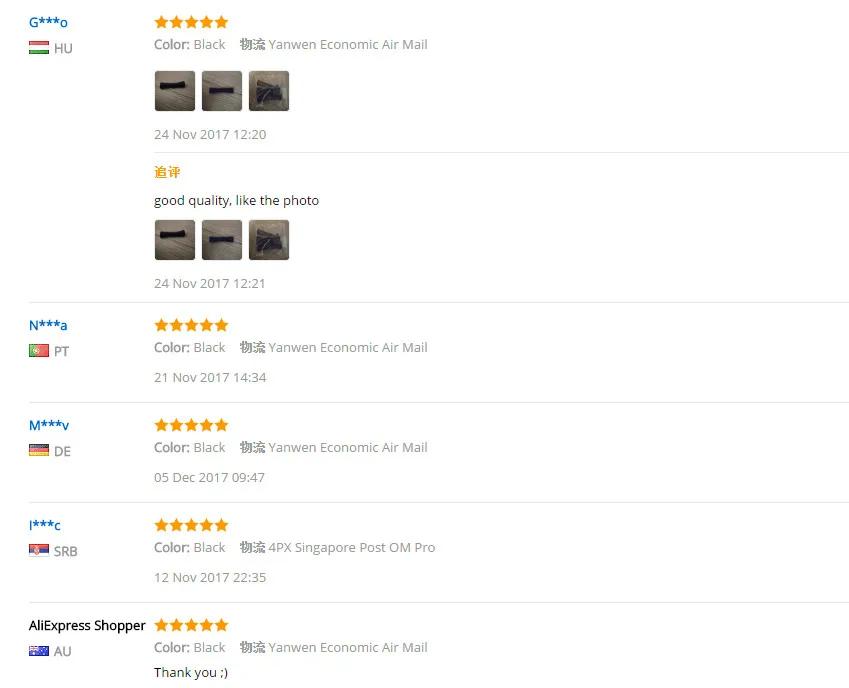Image resolution: width=849 pixels, height=688 pixels.
Task: Click the Serbia flag icon
Action: click(x=39, y=551)
